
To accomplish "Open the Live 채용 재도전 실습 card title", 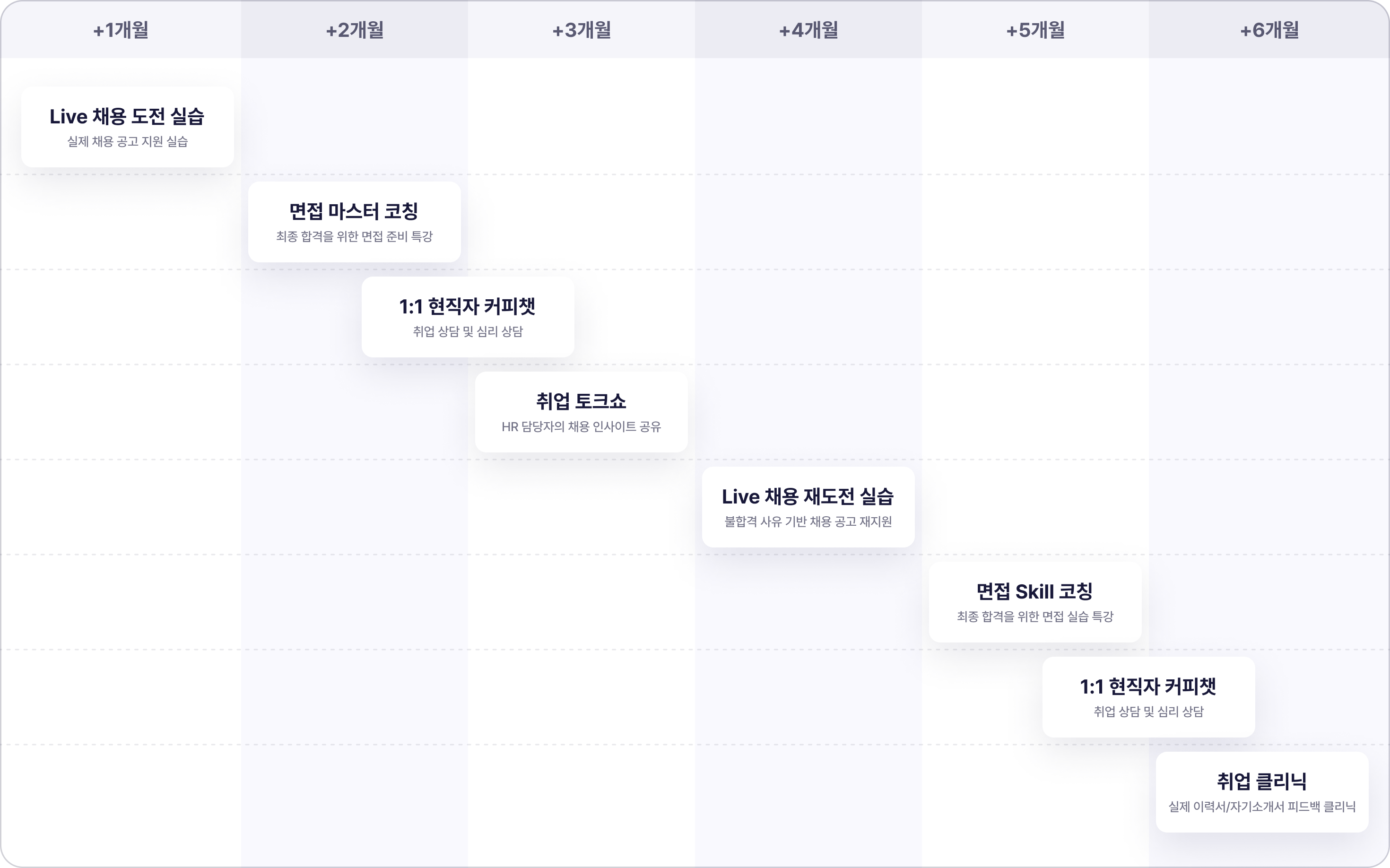I will pos(808,496).
